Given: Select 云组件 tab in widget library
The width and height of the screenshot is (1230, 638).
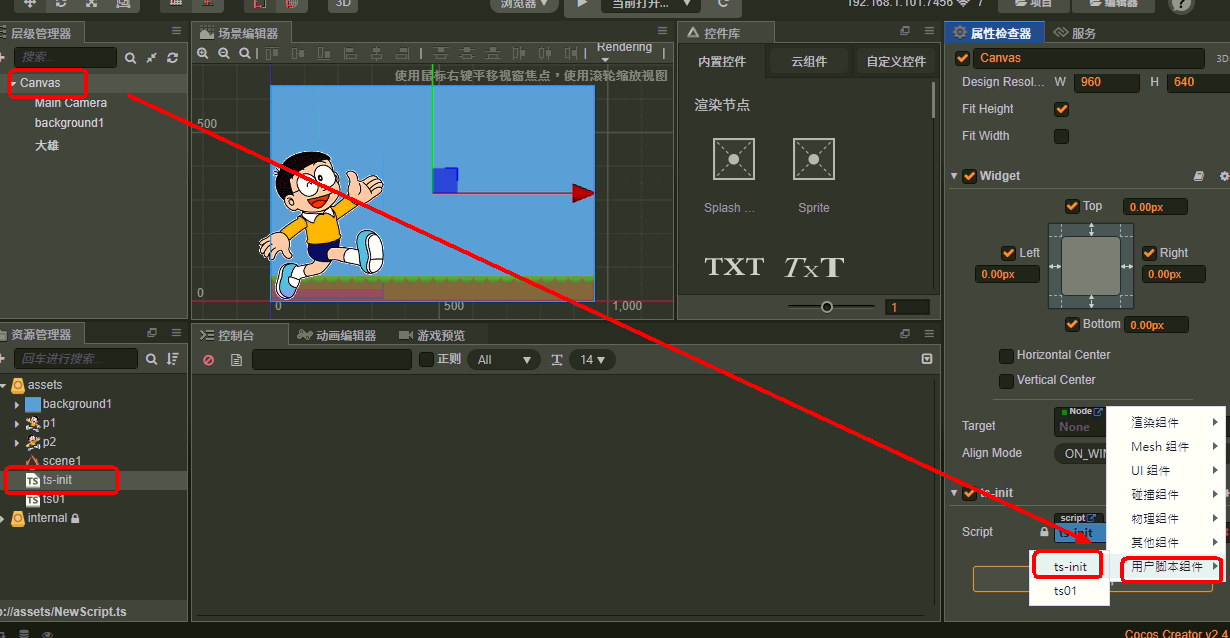Looking at the screenshot, I should [x=809, y=61].
